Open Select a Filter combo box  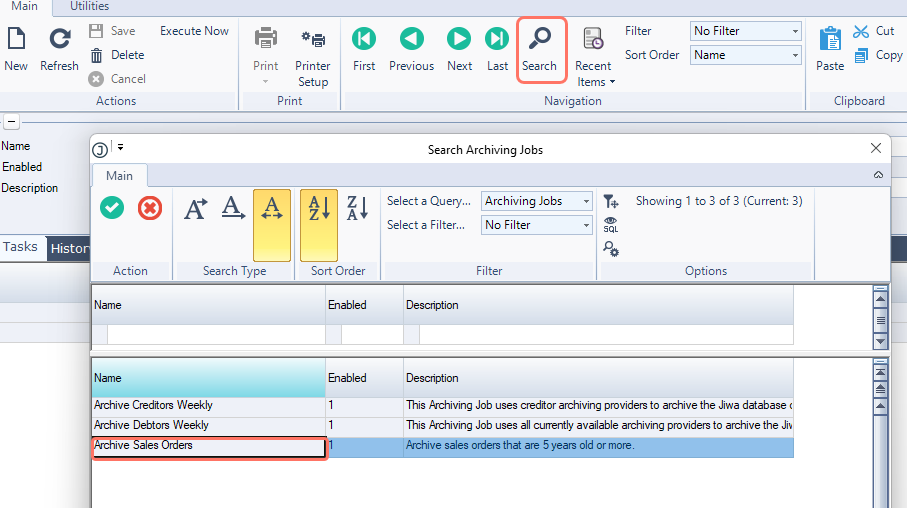point(536,225)
